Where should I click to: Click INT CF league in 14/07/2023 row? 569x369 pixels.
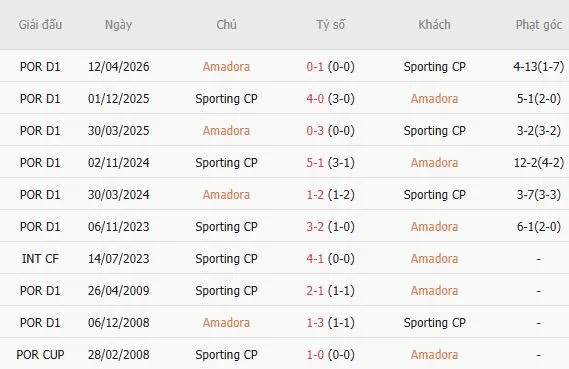coord(40,259)
